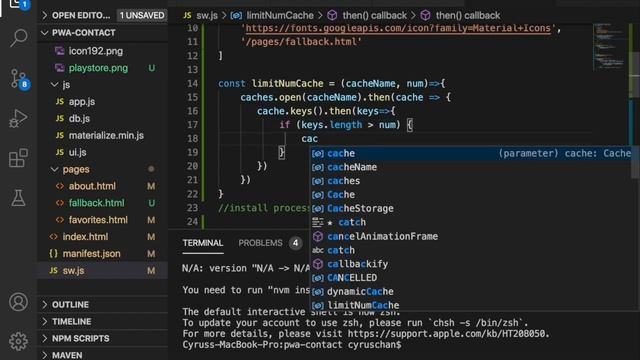Click the terminal prompt line
Screen dimensions: 640x360
tap(292, 345)
